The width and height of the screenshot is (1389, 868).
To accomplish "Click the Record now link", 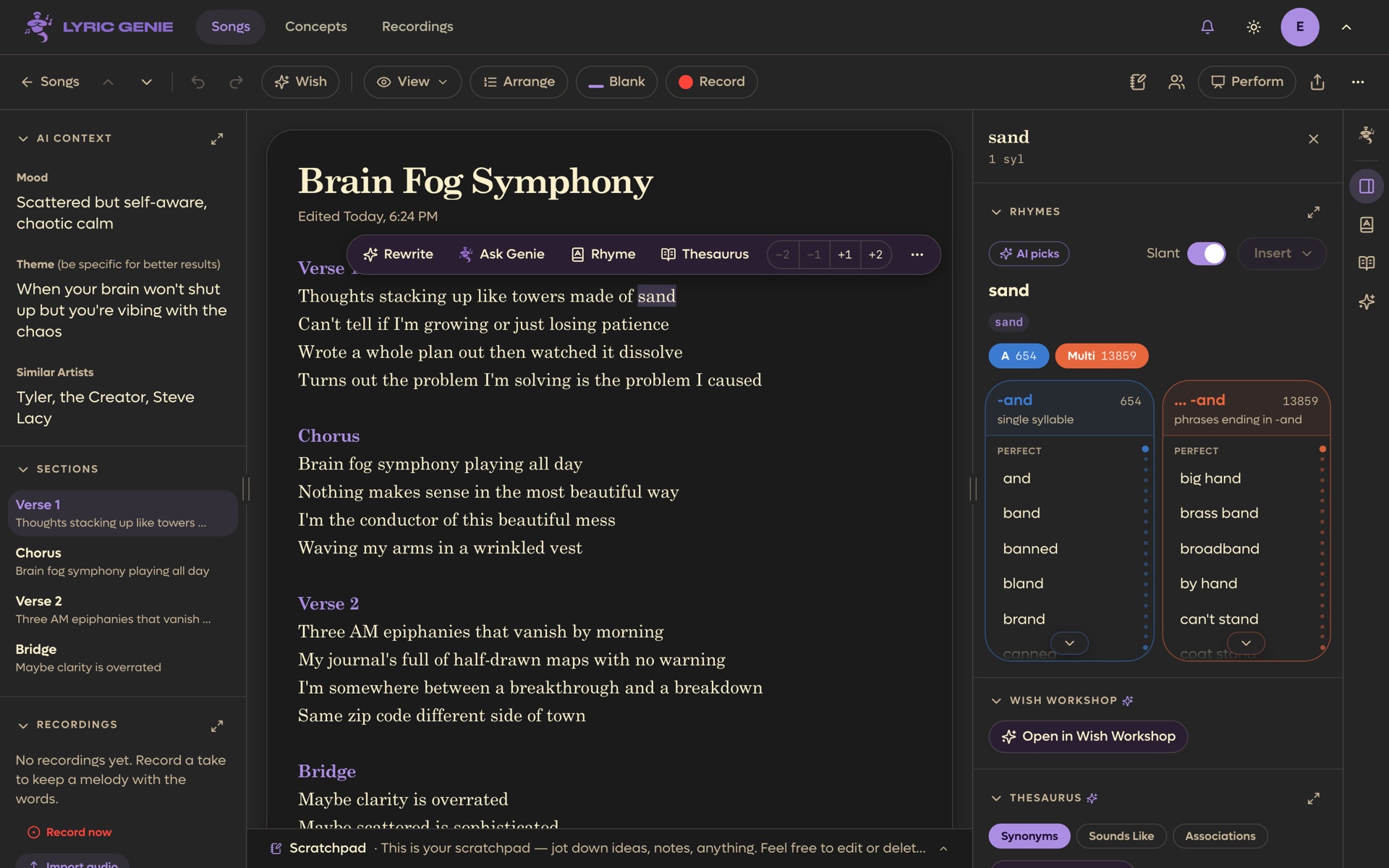I will (x=69, y=833).
